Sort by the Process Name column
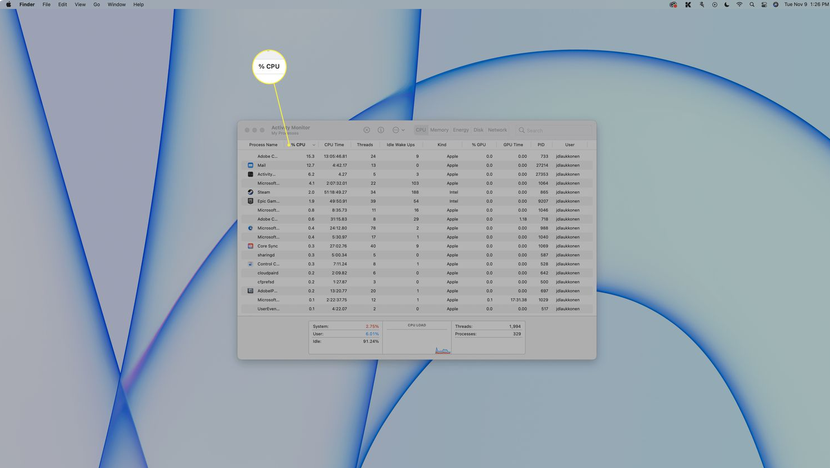 pyautogui.click(x=263, y=145)
